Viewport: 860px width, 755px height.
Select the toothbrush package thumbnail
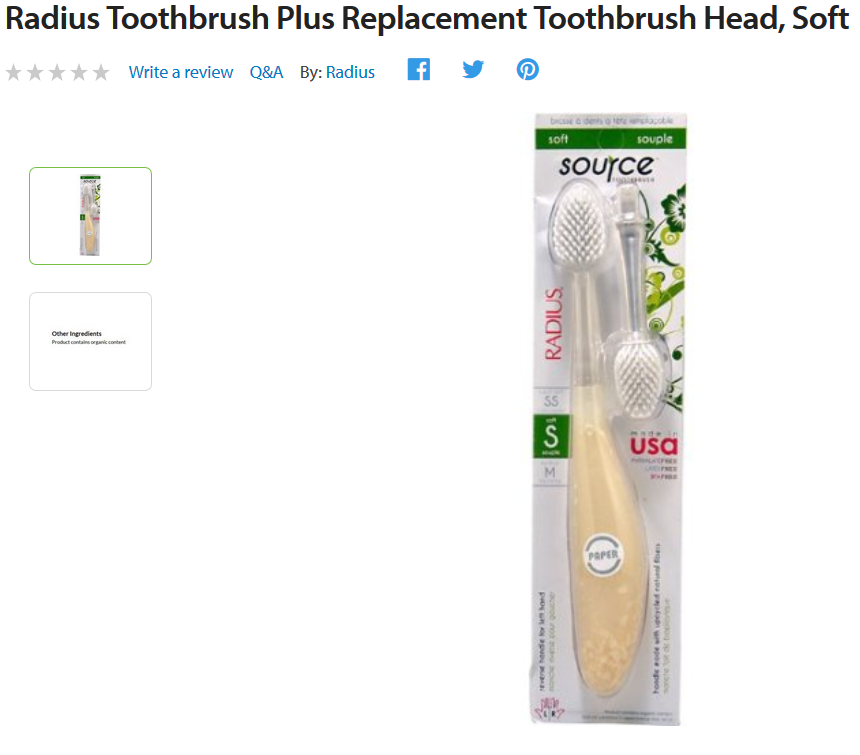(x=90, y=216)
